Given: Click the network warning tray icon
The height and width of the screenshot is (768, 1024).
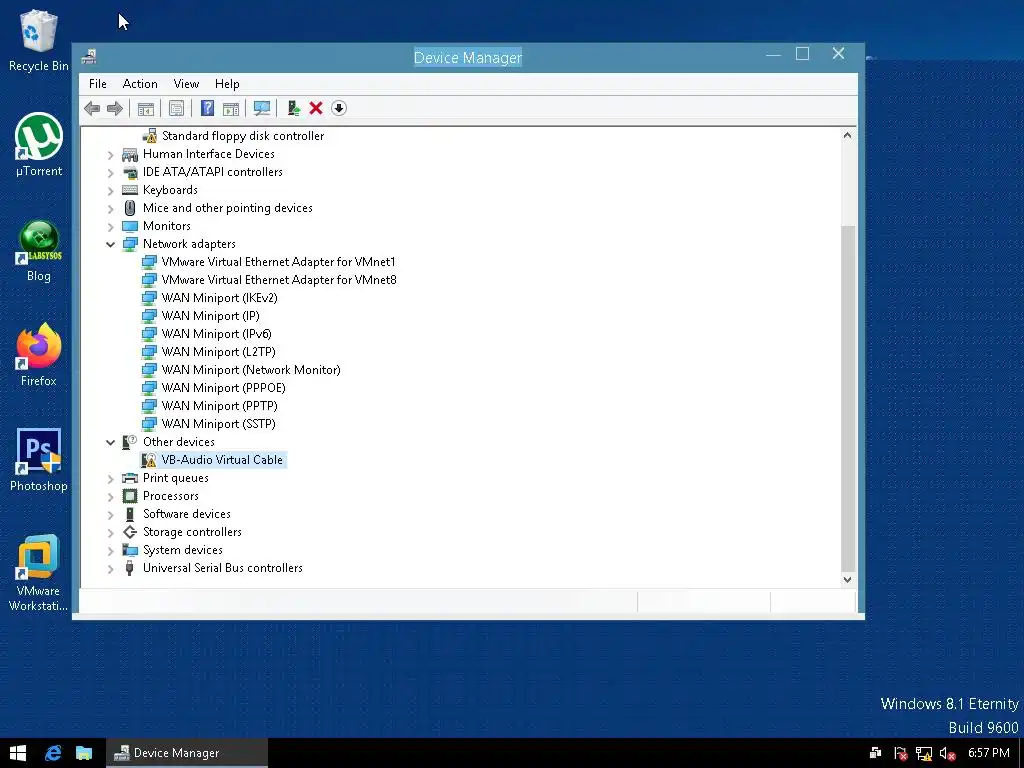Looking at the screenshot, I should [923, 753].
